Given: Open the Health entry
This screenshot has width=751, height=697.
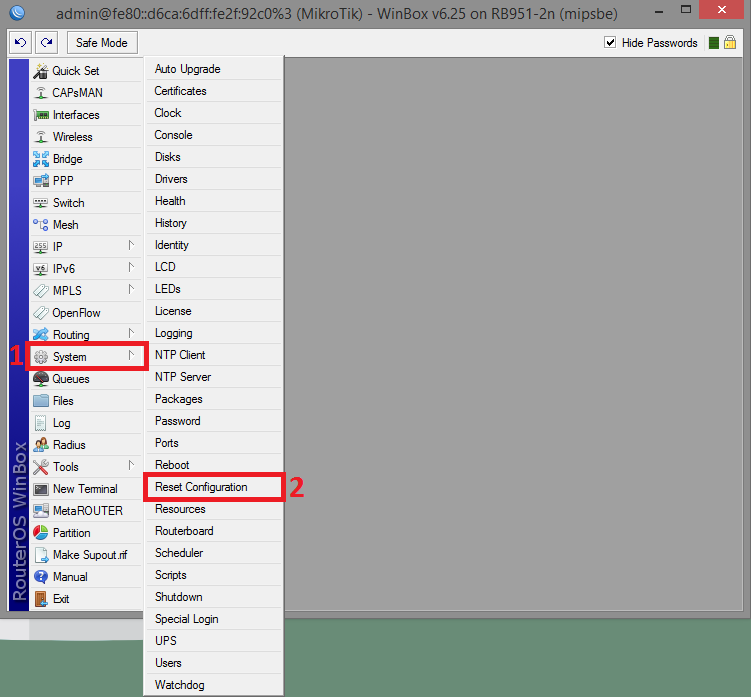Looking at the screenshot, I should pos(214,201).
